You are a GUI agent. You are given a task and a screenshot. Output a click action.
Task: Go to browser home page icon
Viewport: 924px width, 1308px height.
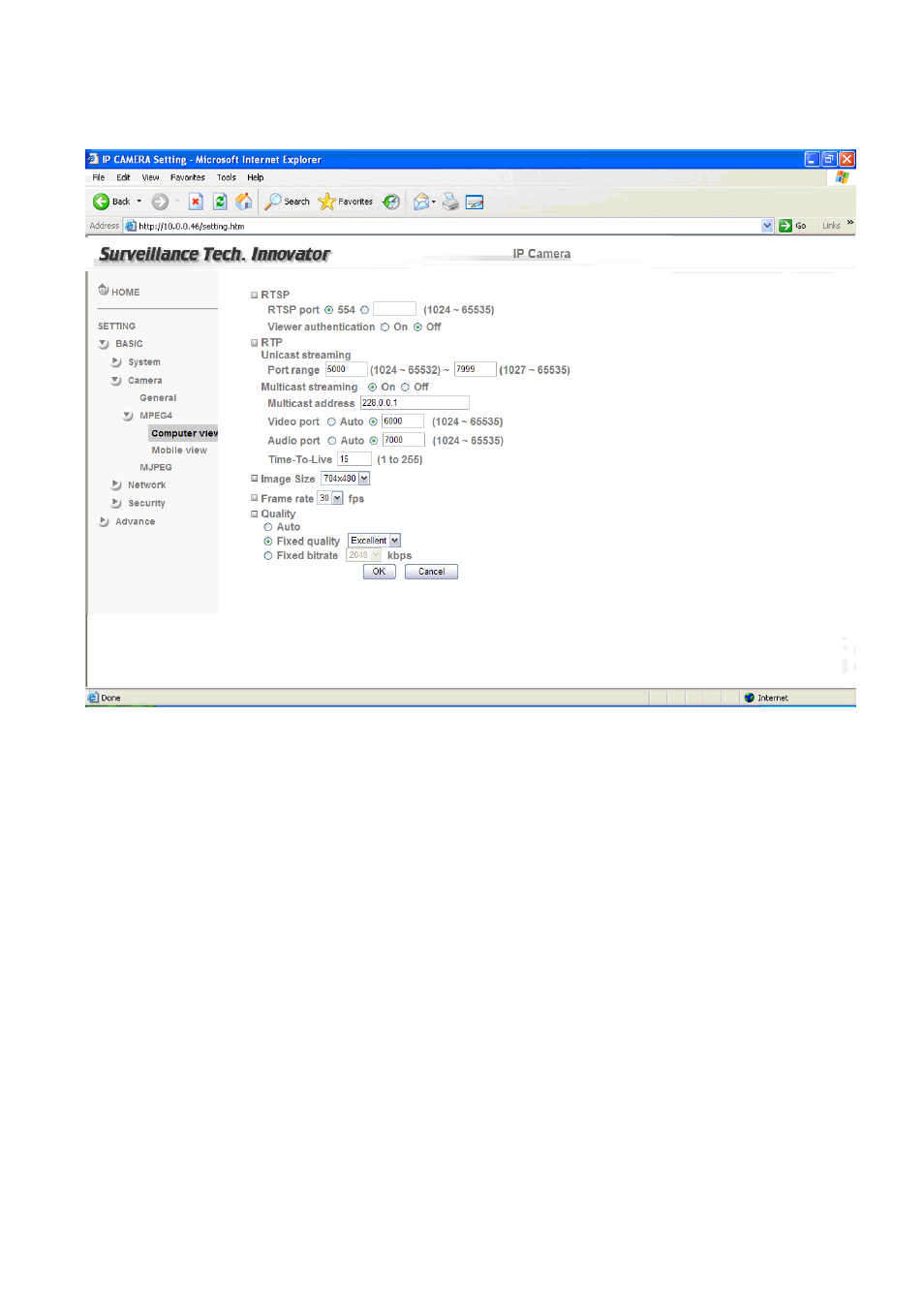point(244,202)
